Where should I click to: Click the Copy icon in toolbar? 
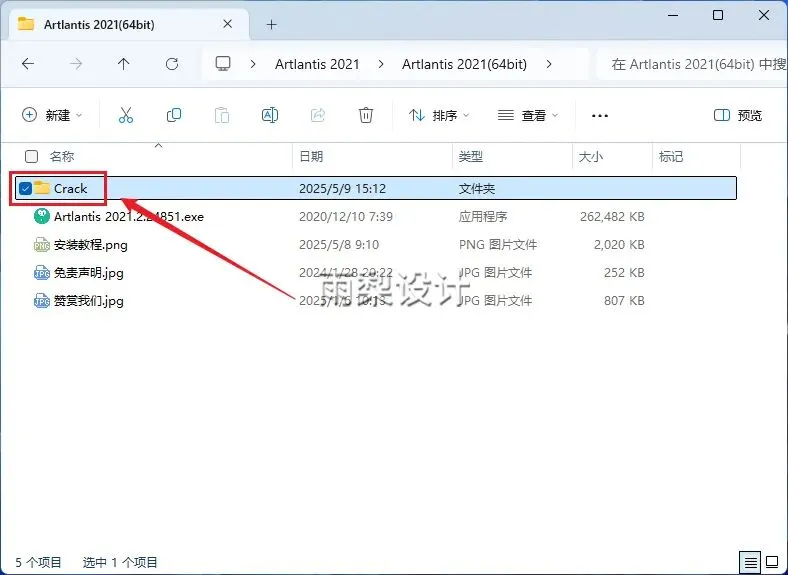click(174, 115)
